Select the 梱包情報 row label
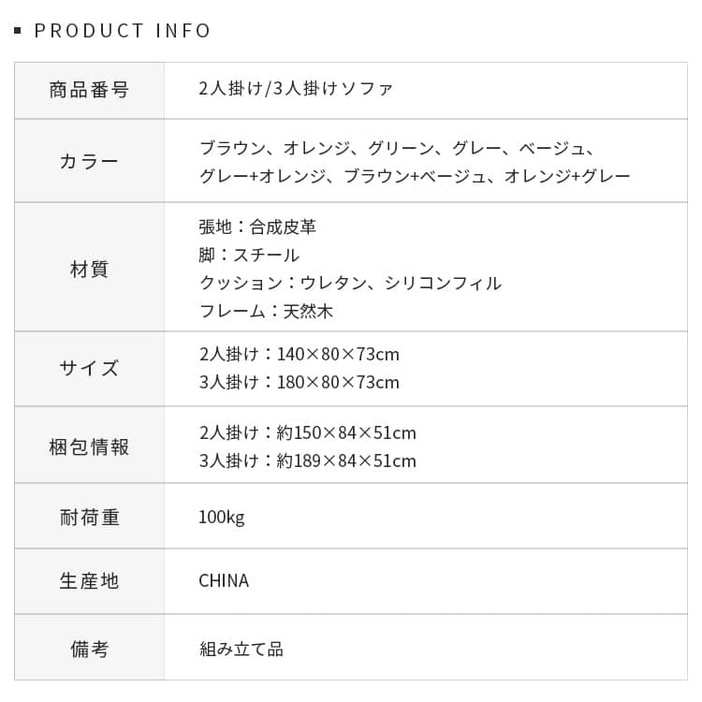 point(89,447)
